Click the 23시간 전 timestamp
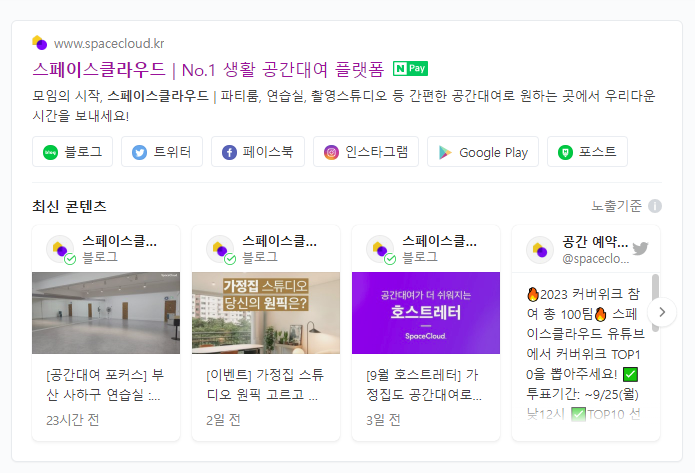This screenshot has width=695, height=473. click(x=73, y=420)
